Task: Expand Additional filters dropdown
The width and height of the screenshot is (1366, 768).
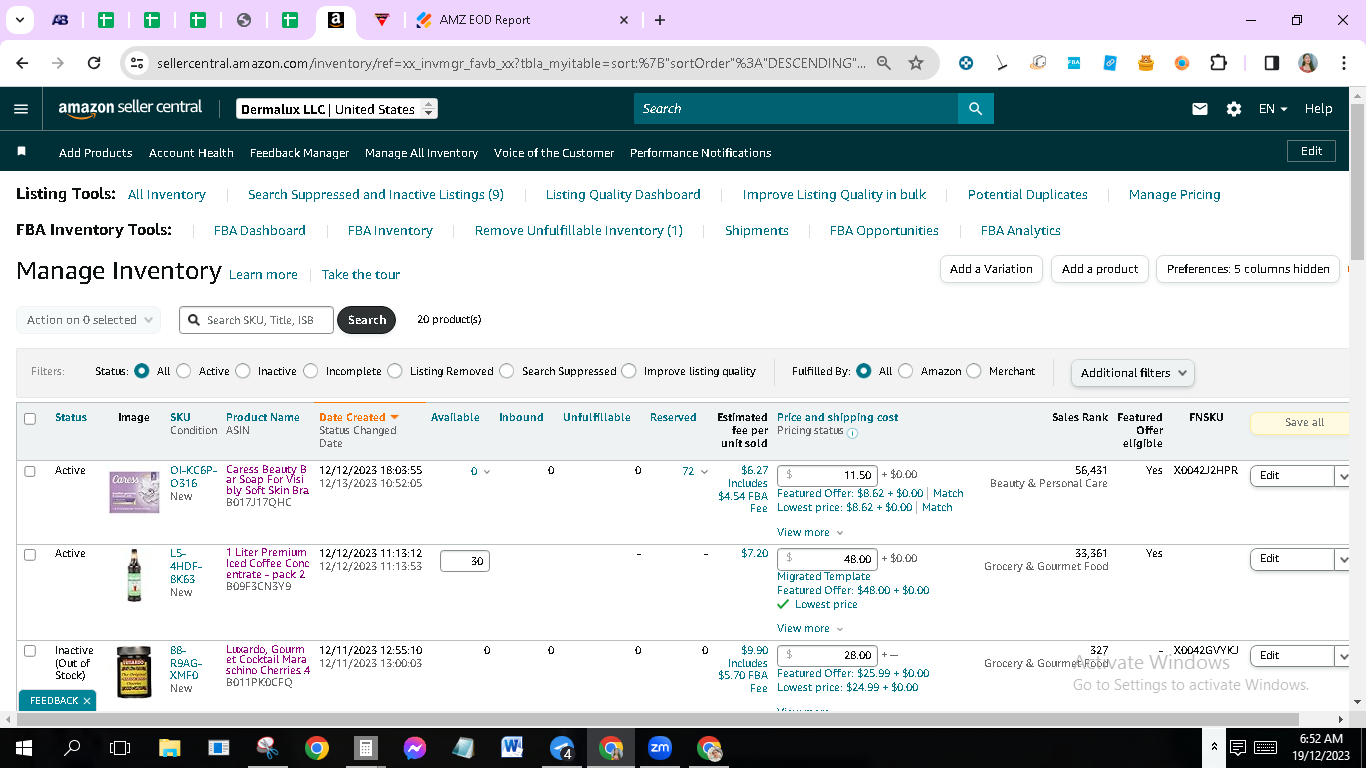Action: pyautogui.click(x=1132, y=373)
